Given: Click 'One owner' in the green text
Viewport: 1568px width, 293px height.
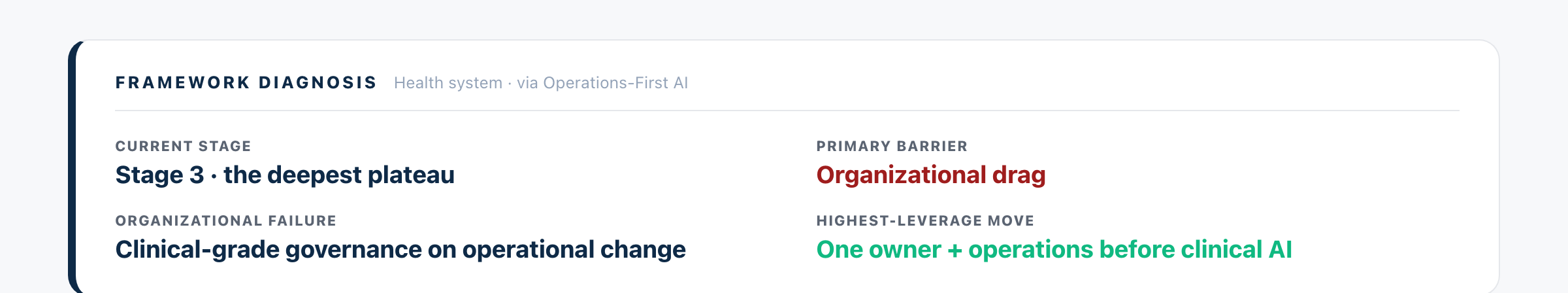Looking at the screenshot, I should coord(879,250).
